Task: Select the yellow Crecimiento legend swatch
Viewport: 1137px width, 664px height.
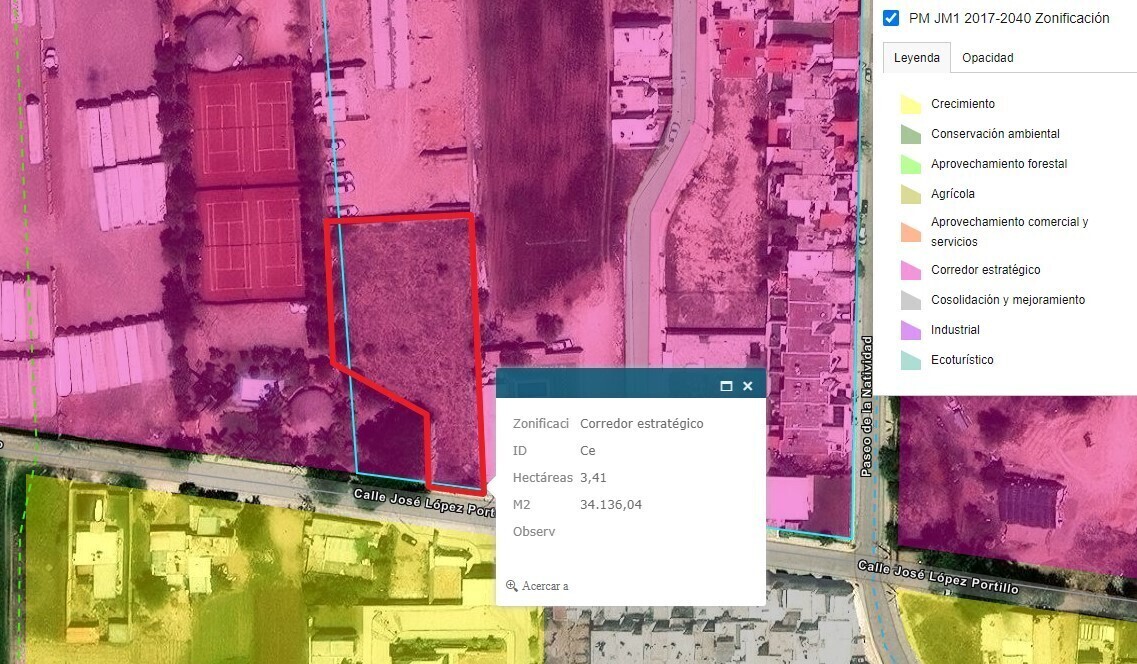Action: point(910,104)
